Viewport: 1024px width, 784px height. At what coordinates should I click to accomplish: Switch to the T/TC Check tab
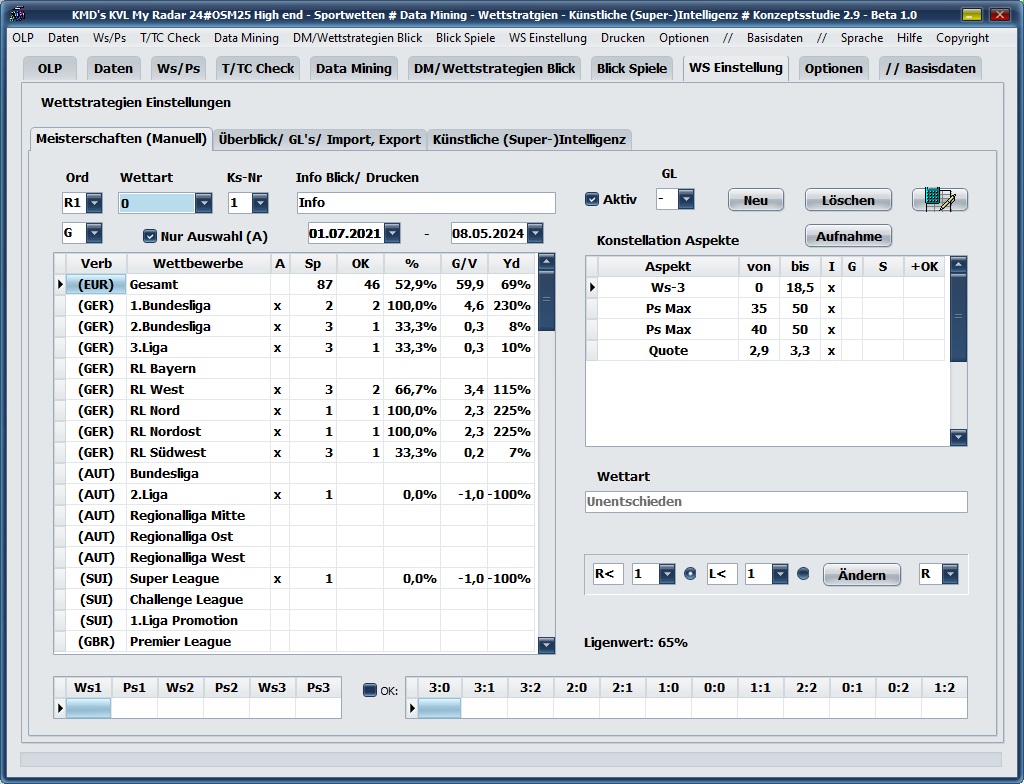pyautogui.click(x=258, y=69)
